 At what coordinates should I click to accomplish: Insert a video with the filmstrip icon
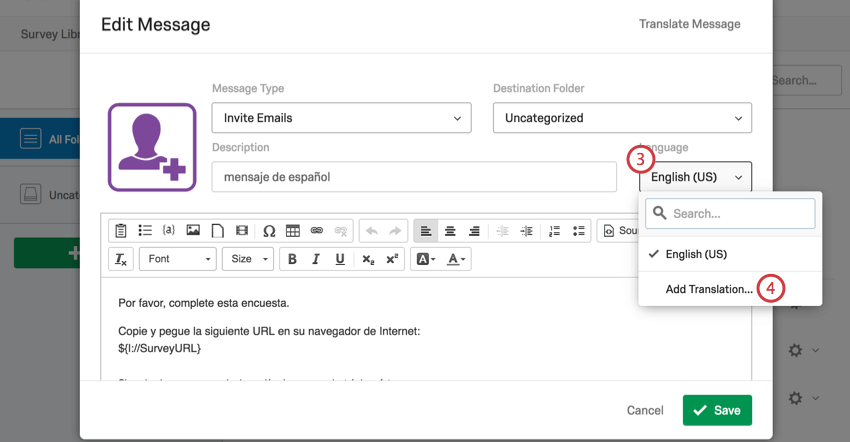tap(242, 231)
